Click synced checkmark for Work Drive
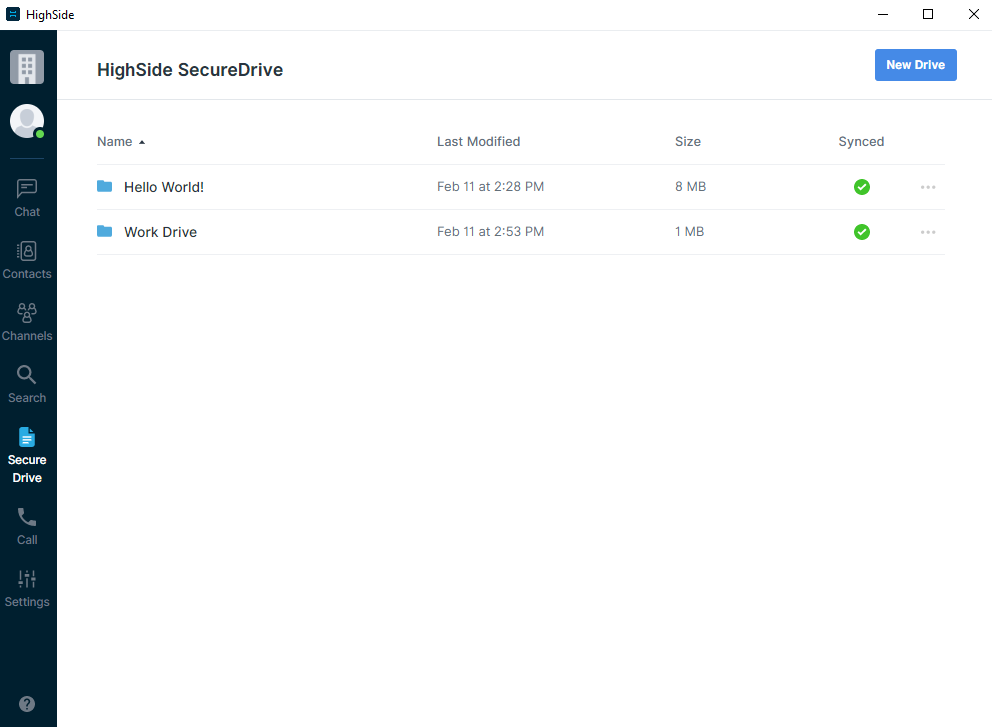 click(862, 232)
